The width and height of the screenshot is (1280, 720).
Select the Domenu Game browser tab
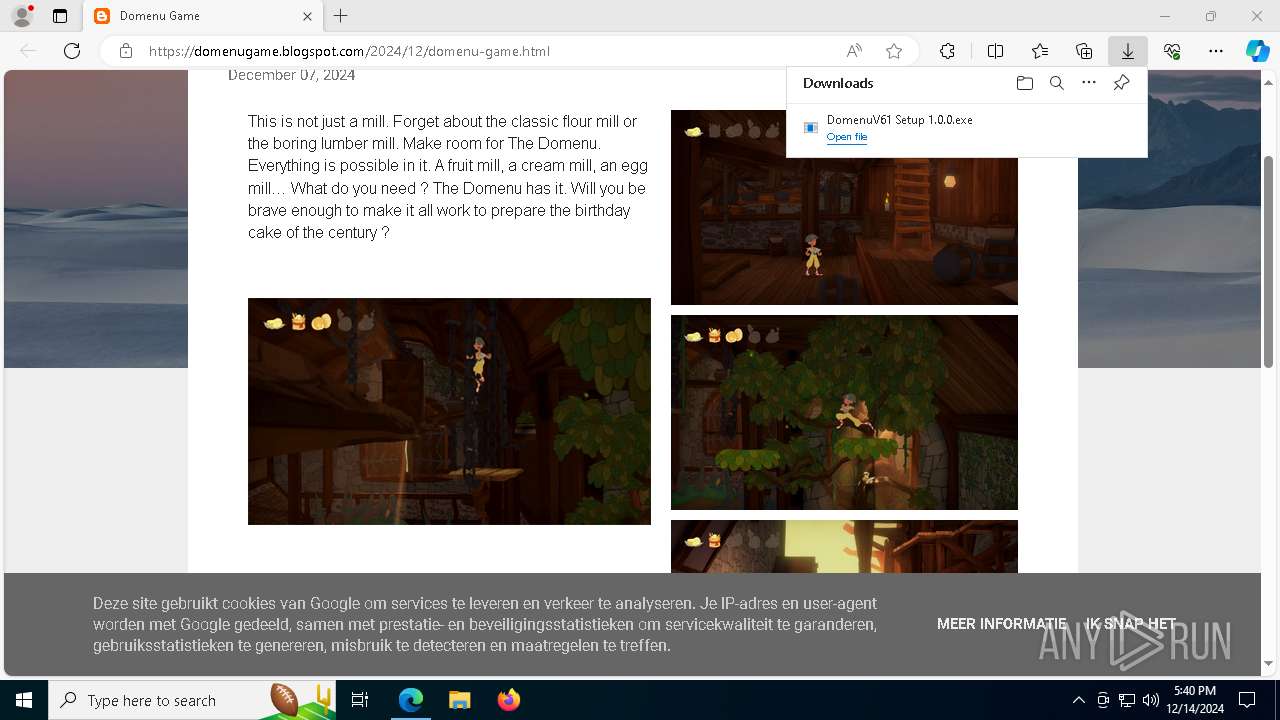point(203,16)
